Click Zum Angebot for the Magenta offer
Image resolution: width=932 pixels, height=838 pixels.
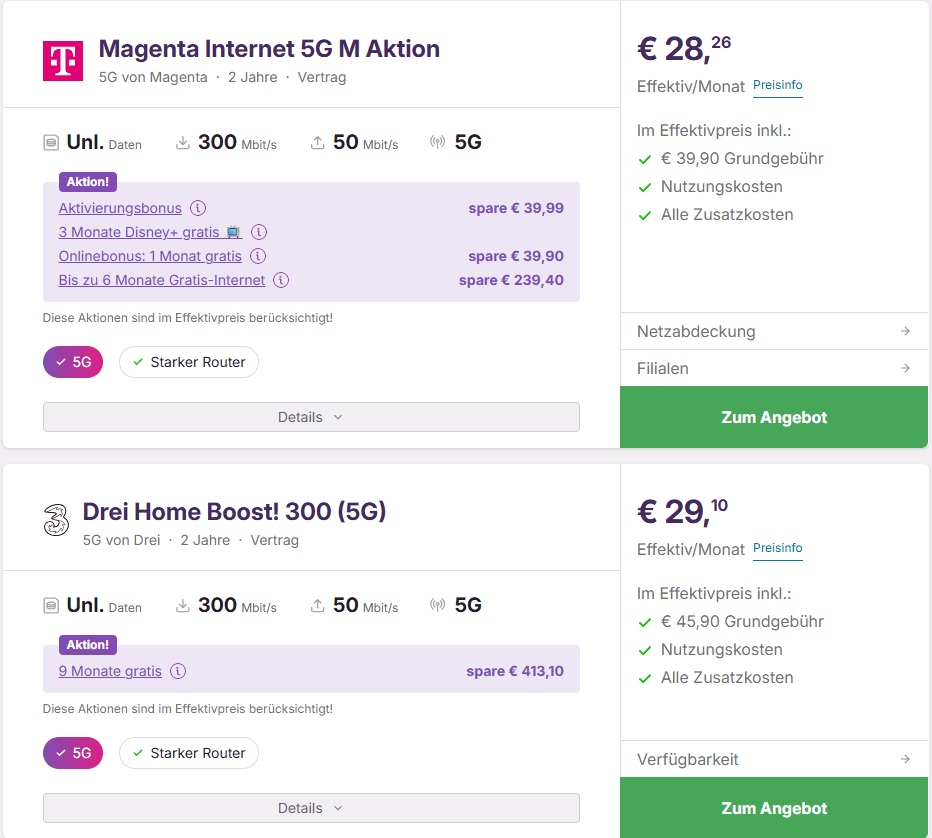(774, 417)
